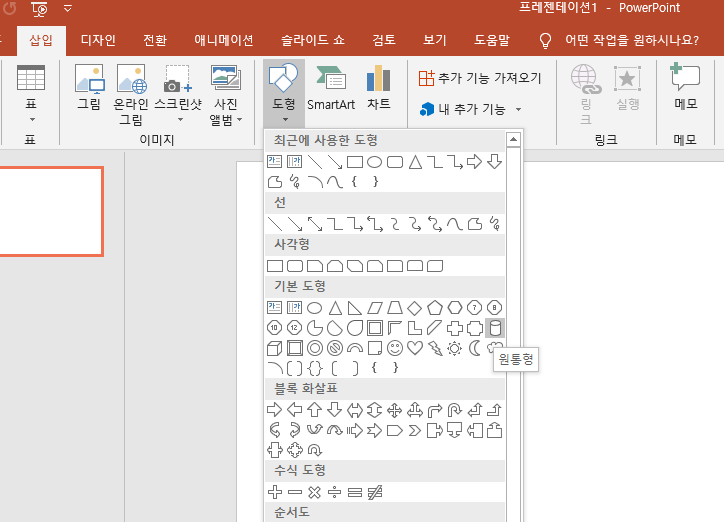Choose the no-symbol prohibited shape

(335, 348)
